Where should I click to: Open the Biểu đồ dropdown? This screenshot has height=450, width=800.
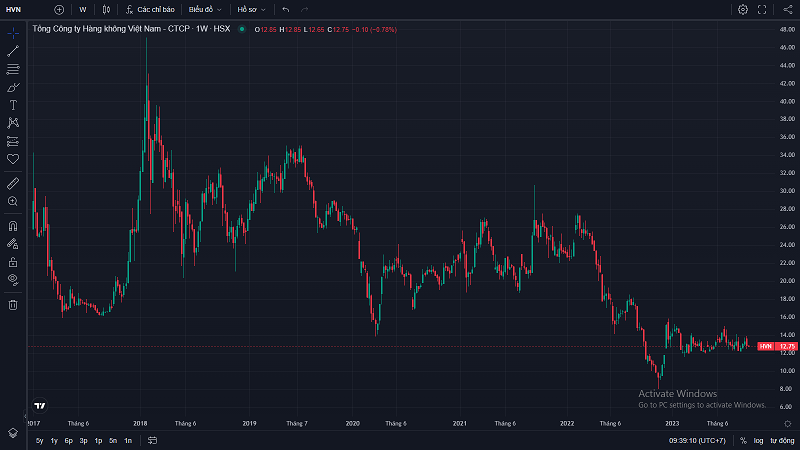(x=205, y=9)
